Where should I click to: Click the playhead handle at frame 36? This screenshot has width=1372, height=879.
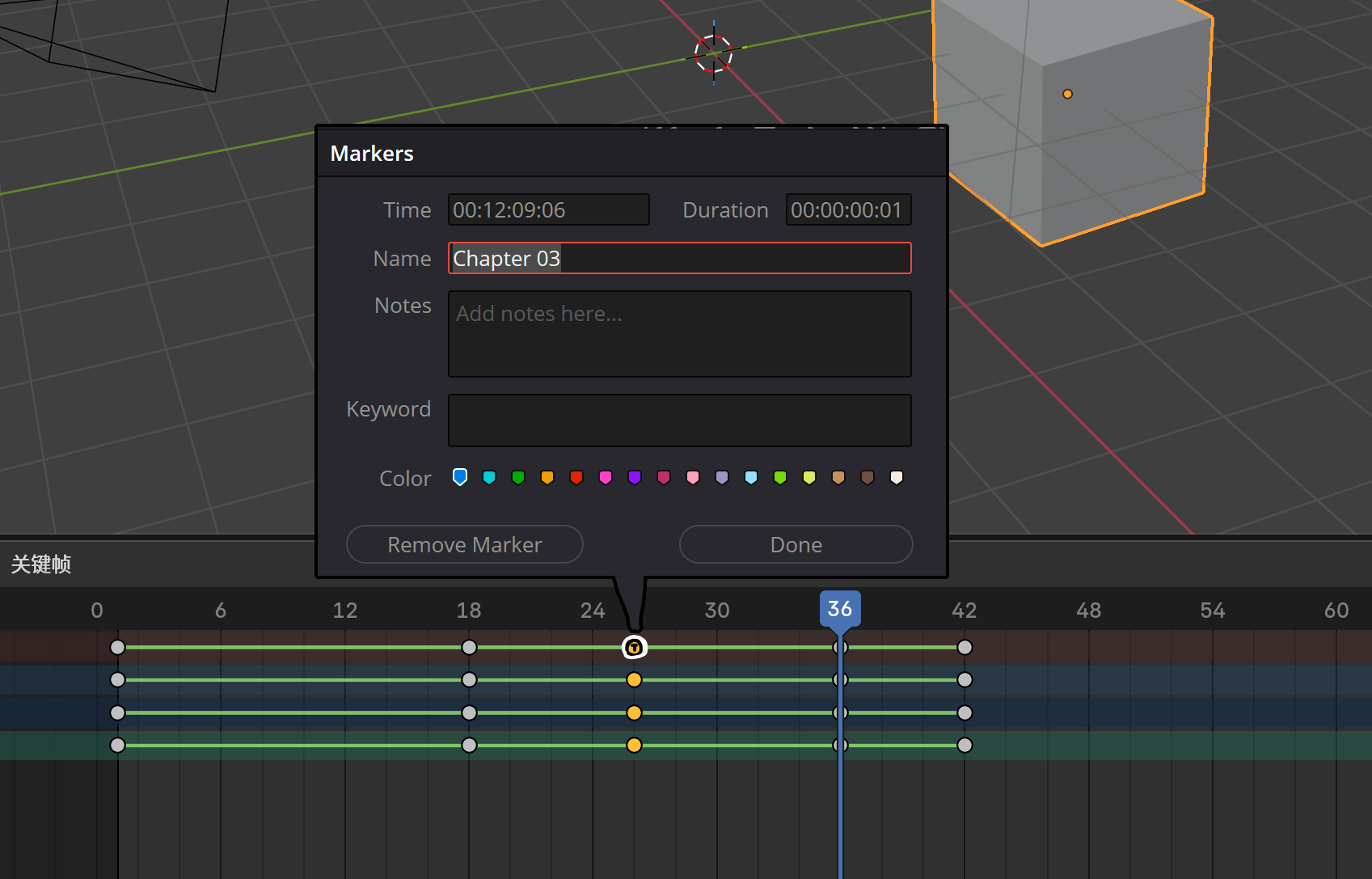coord(840,608)
